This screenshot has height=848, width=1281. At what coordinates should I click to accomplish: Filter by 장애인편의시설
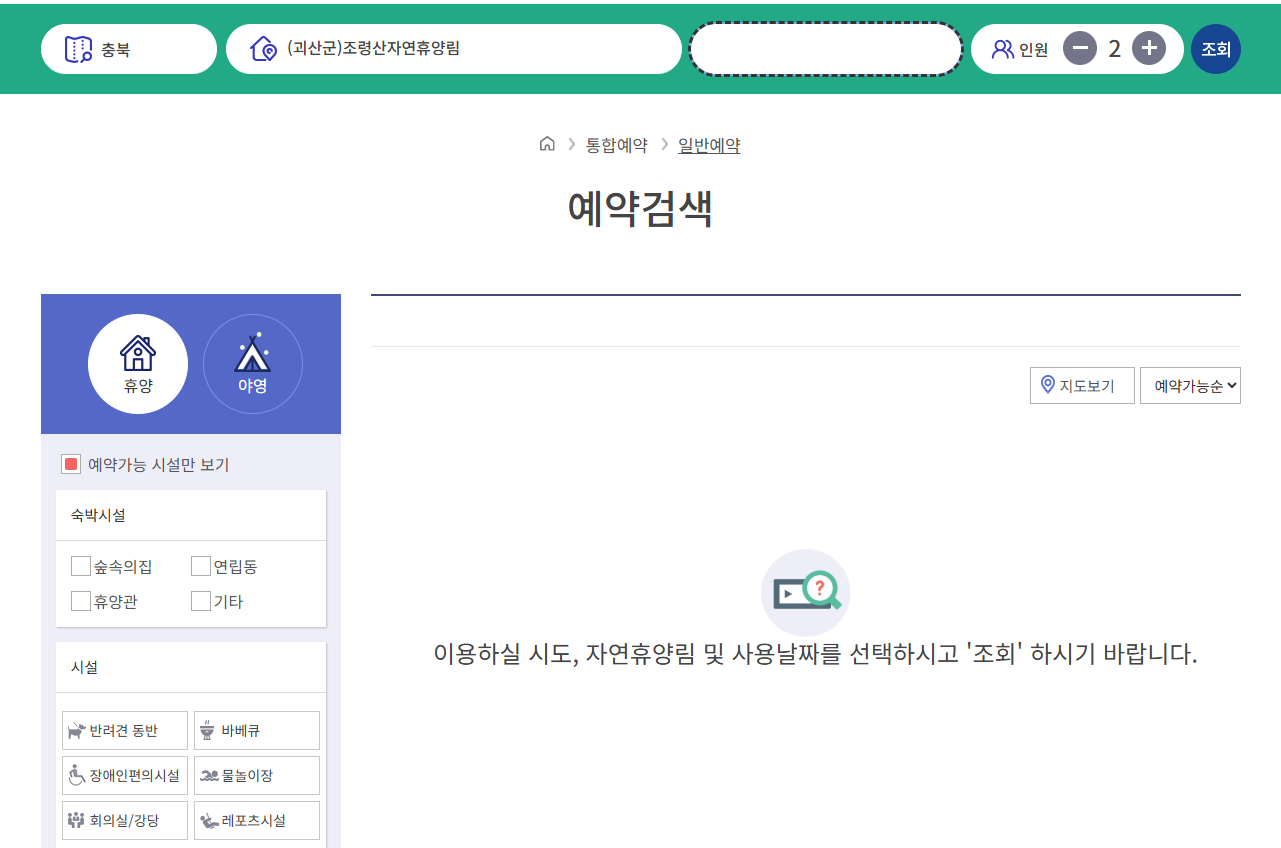[x=125, y=775]
